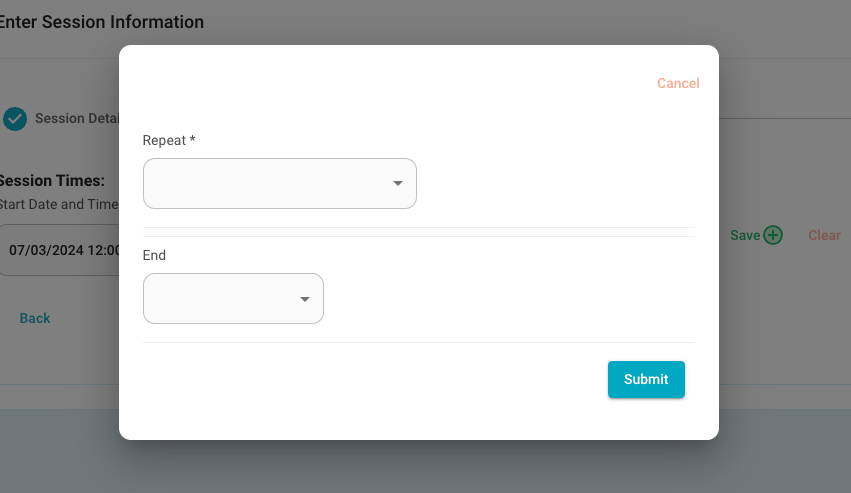Click the green plus circle icon
This screenshot has height=493, width=851.
[x=773, y=235]
